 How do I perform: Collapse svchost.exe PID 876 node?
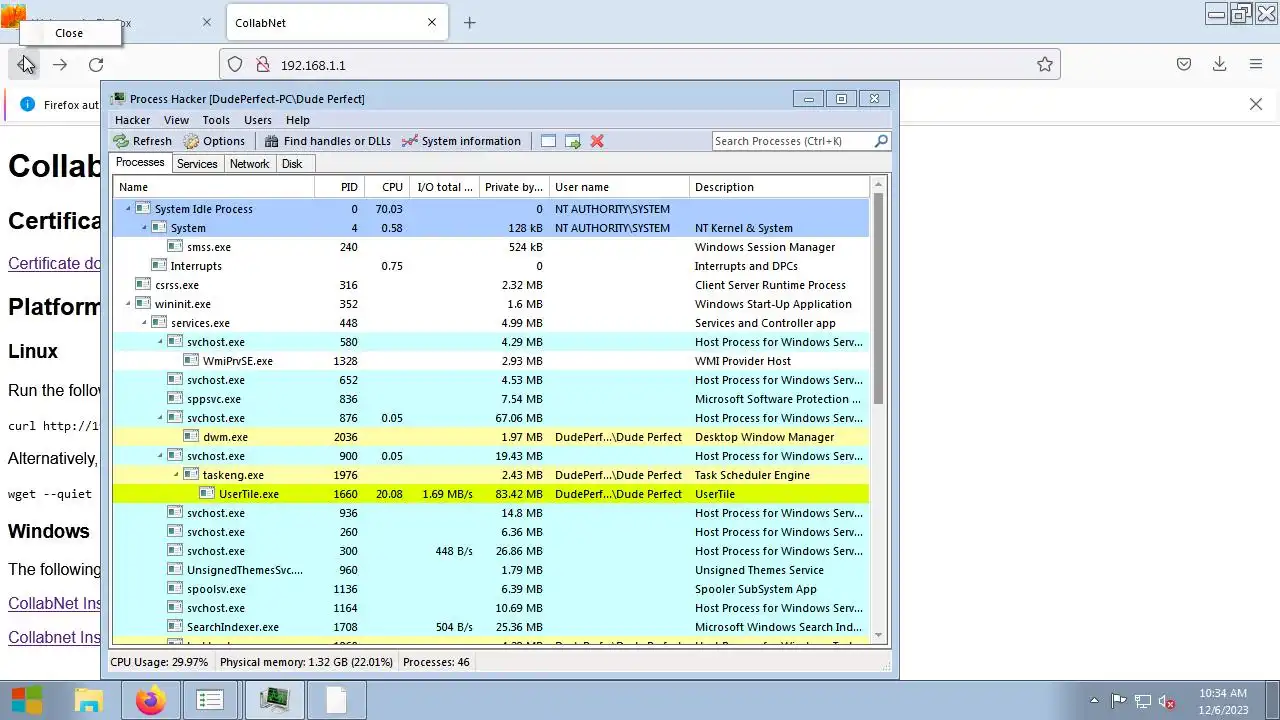(160, 418)
